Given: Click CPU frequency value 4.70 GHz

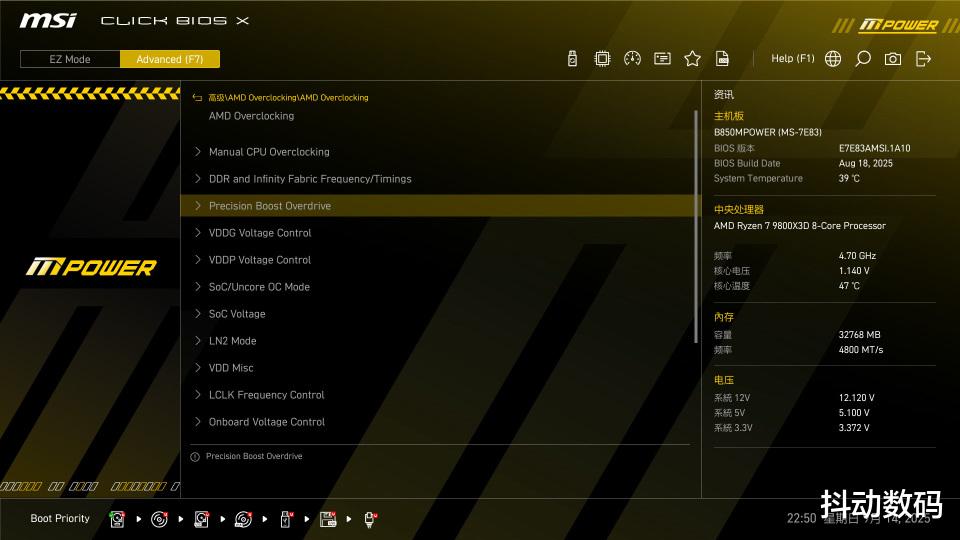Looking at the screenshot, I should point(857,256).
